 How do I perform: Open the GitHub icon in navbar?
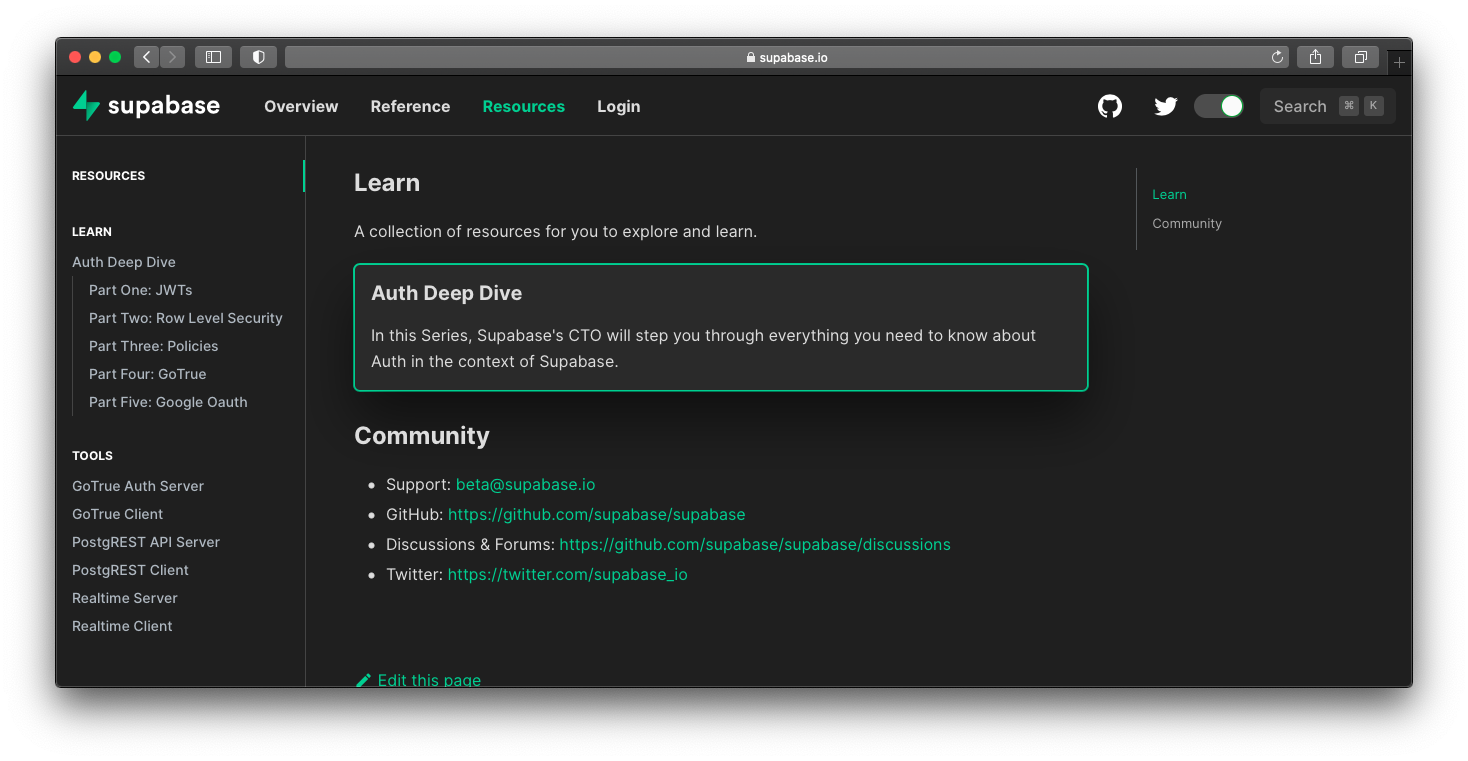coord(1110,106)
